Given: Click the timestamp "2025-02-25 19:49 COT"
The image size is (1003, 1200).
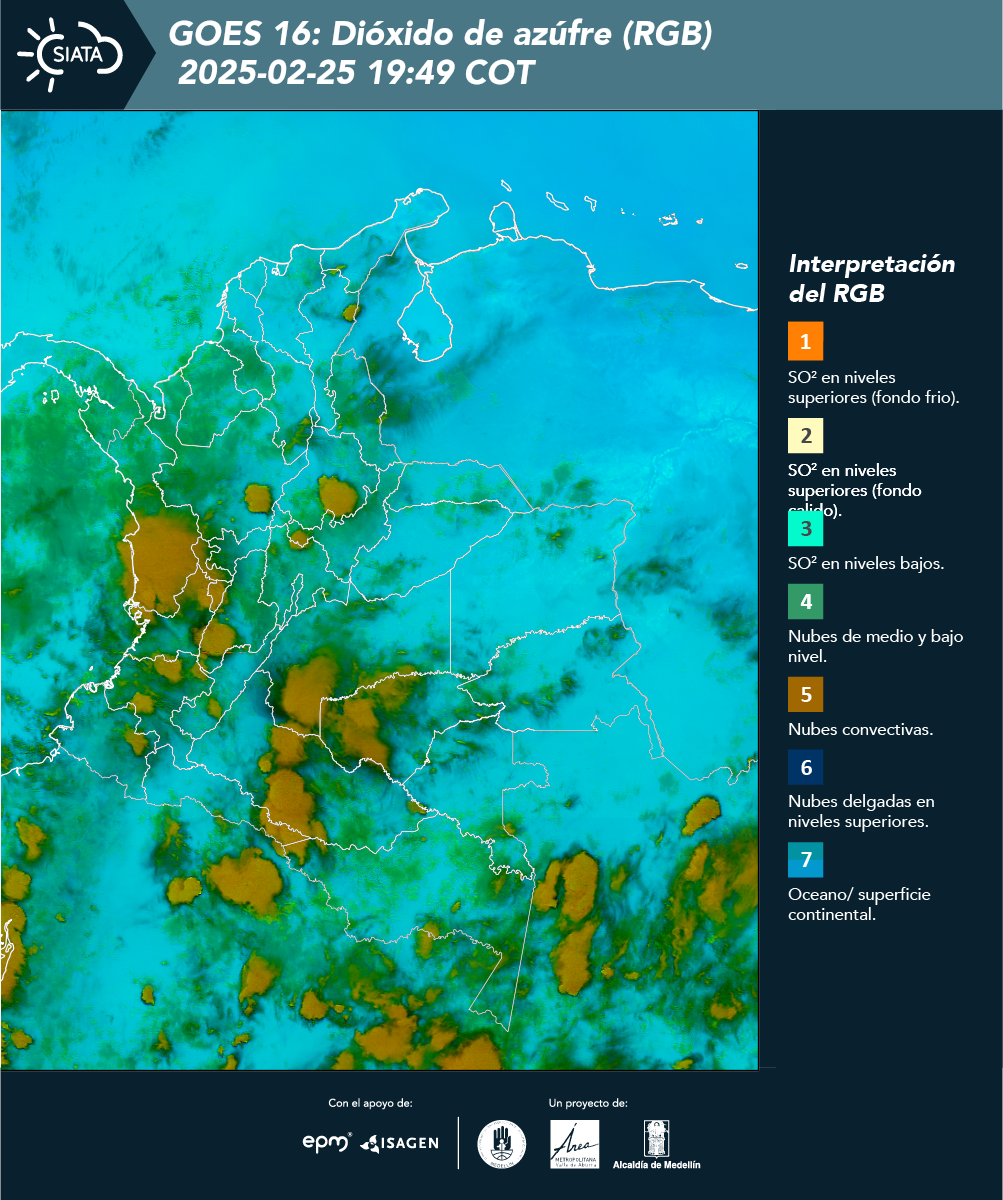Looking at the screenshot, I should [x=357, y=73].
